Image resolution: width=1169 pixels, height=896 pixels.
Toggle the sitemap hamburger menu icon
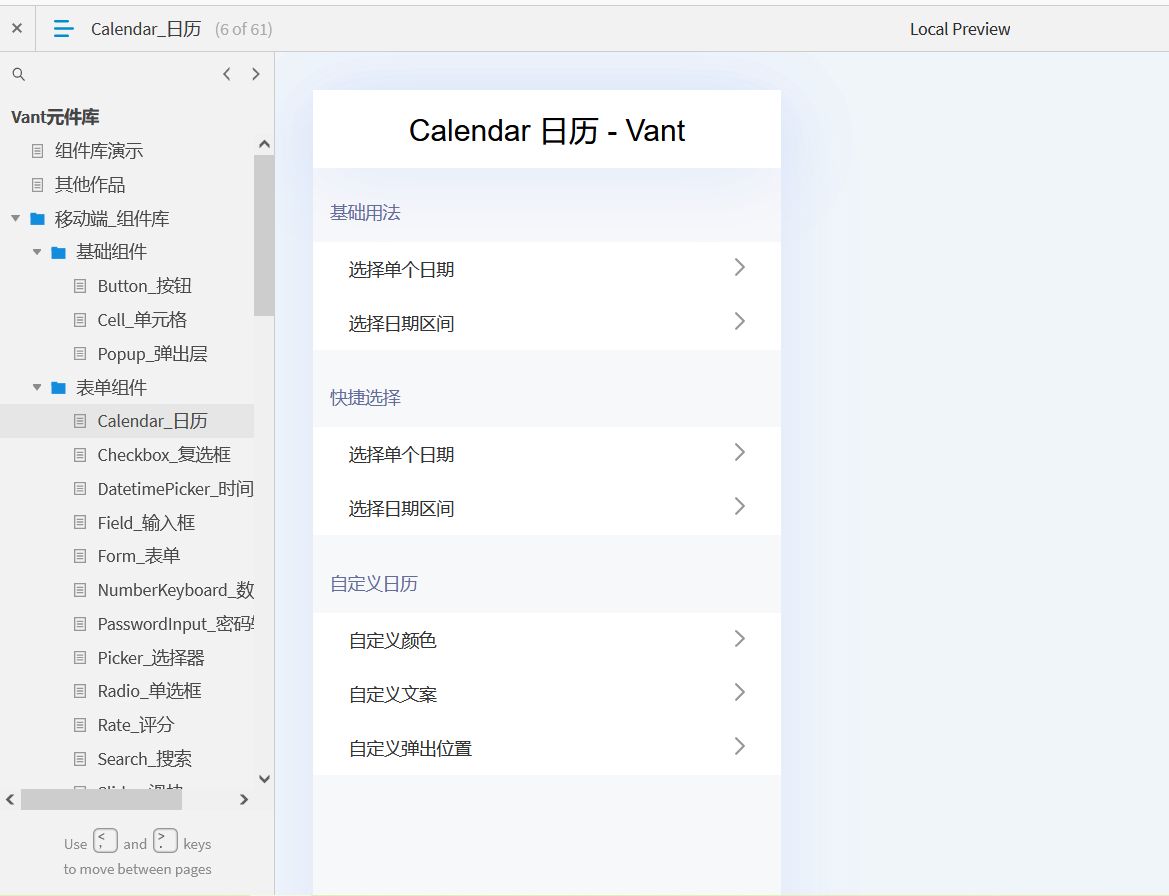tap(63, 28)
